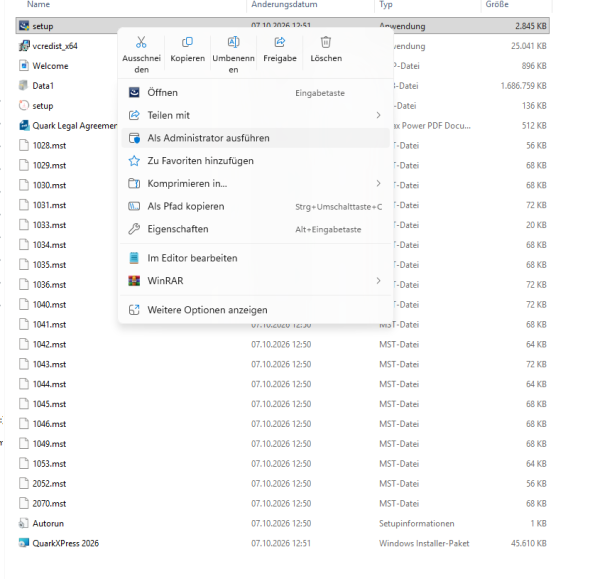
Task: Select the 1046.mst file
Action: pos(49,424)
